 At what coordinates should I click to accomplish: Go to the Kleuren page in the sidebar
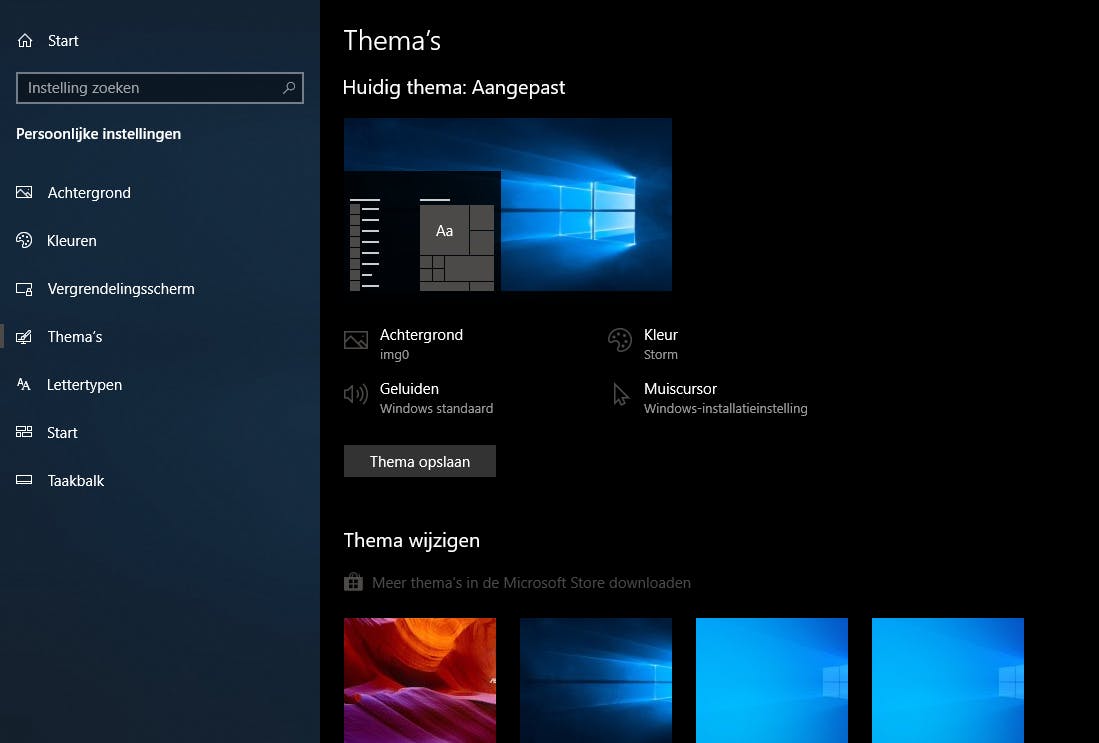coord(160,240)
